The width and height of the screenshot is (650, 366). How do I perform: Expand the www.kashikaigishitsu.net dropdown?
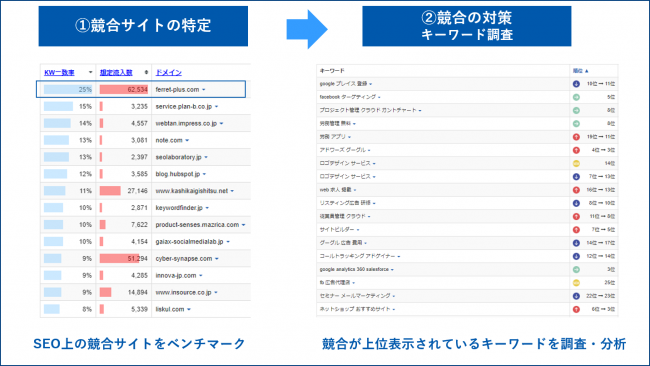[x=232, y=191]
